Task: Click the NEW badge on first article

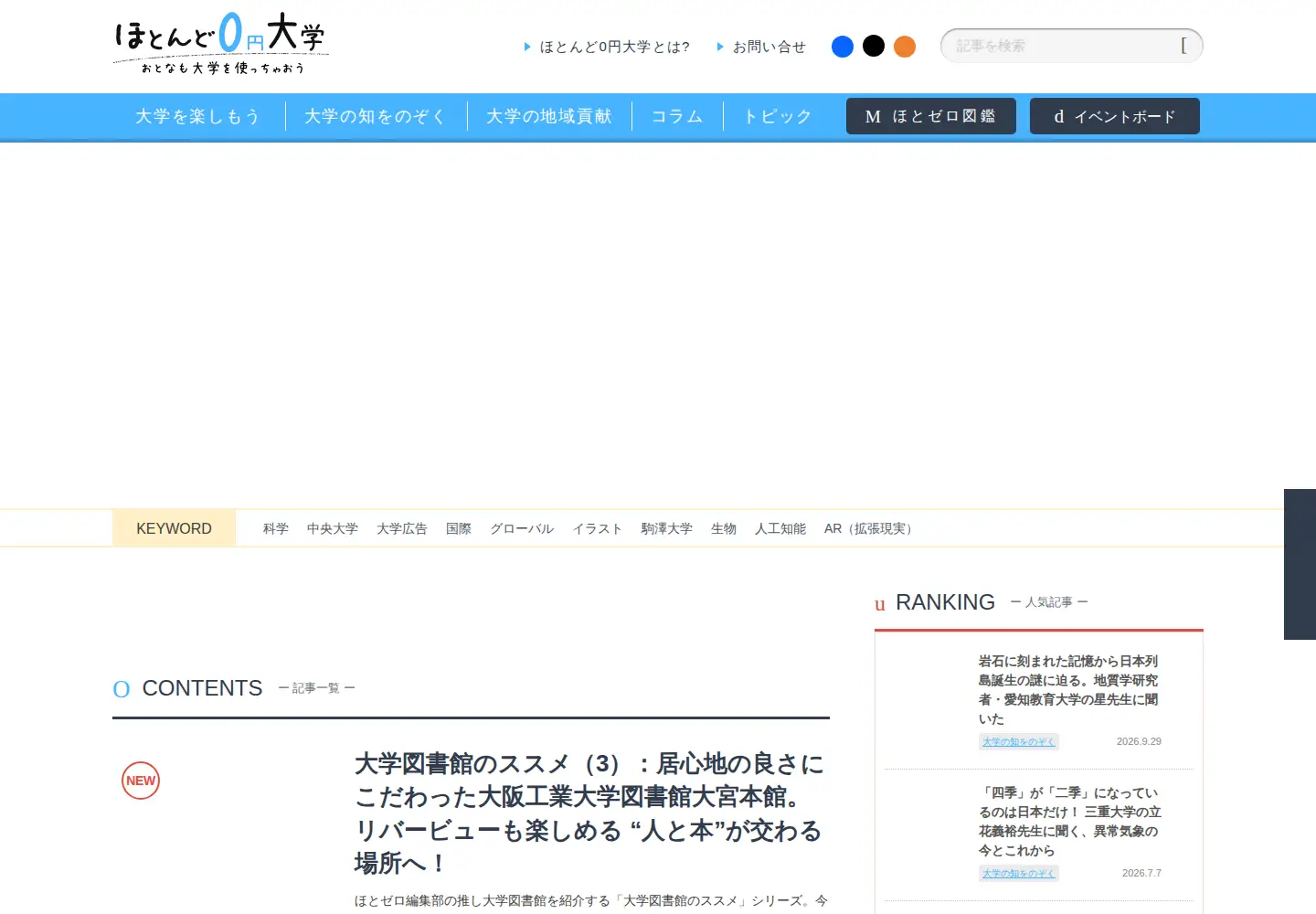Action: (141, 781)
